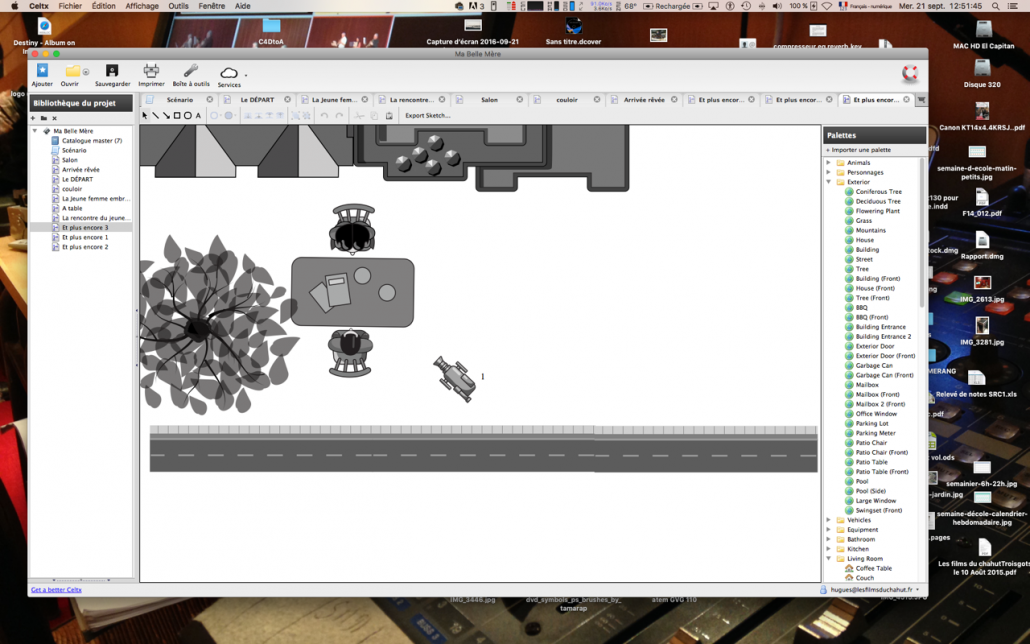The width and height of the screenshot is (1030, 644).
Task: Collapse the Ma Belle Mère project tree
Action: pos(35,131)
